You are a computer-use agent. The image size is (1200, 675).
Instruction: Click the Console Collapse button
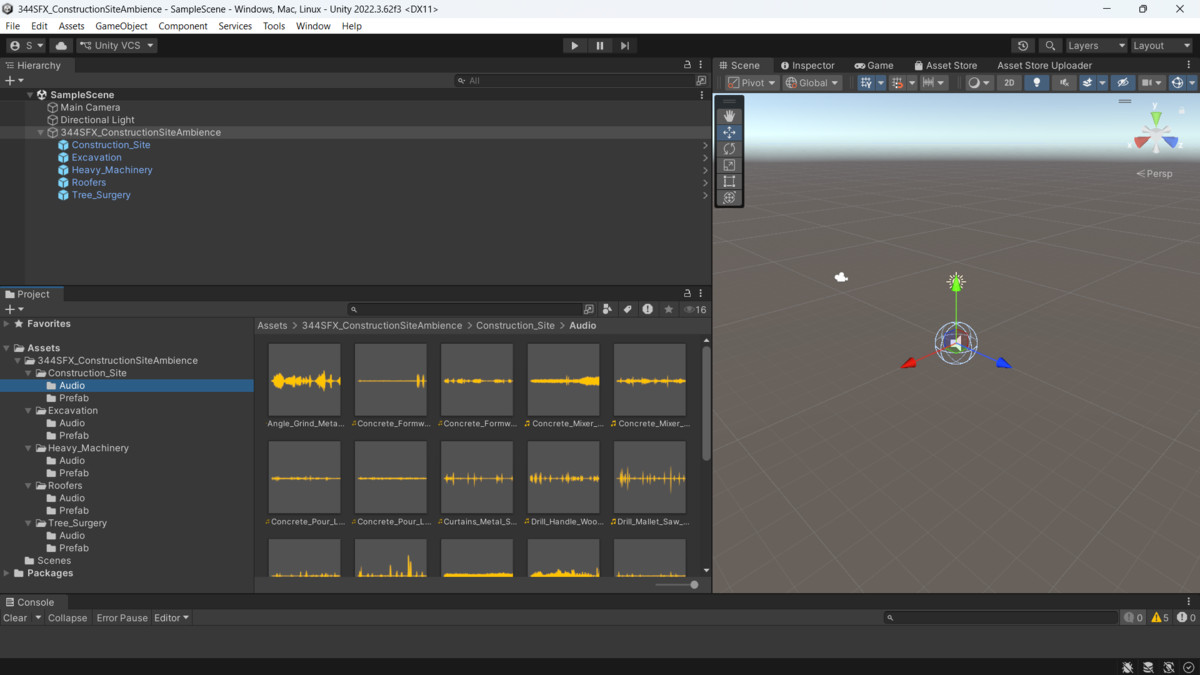tap(67, 618)
